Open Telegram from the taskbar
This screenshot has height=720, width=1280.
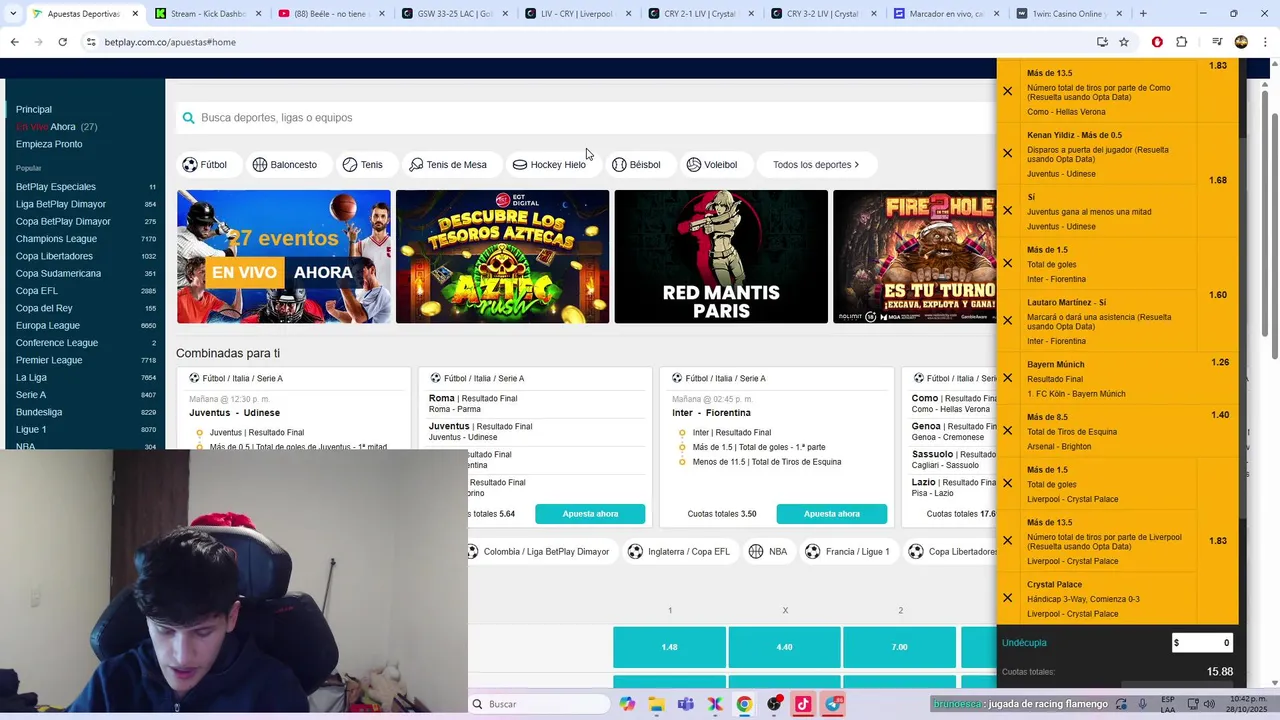(832, 704)
